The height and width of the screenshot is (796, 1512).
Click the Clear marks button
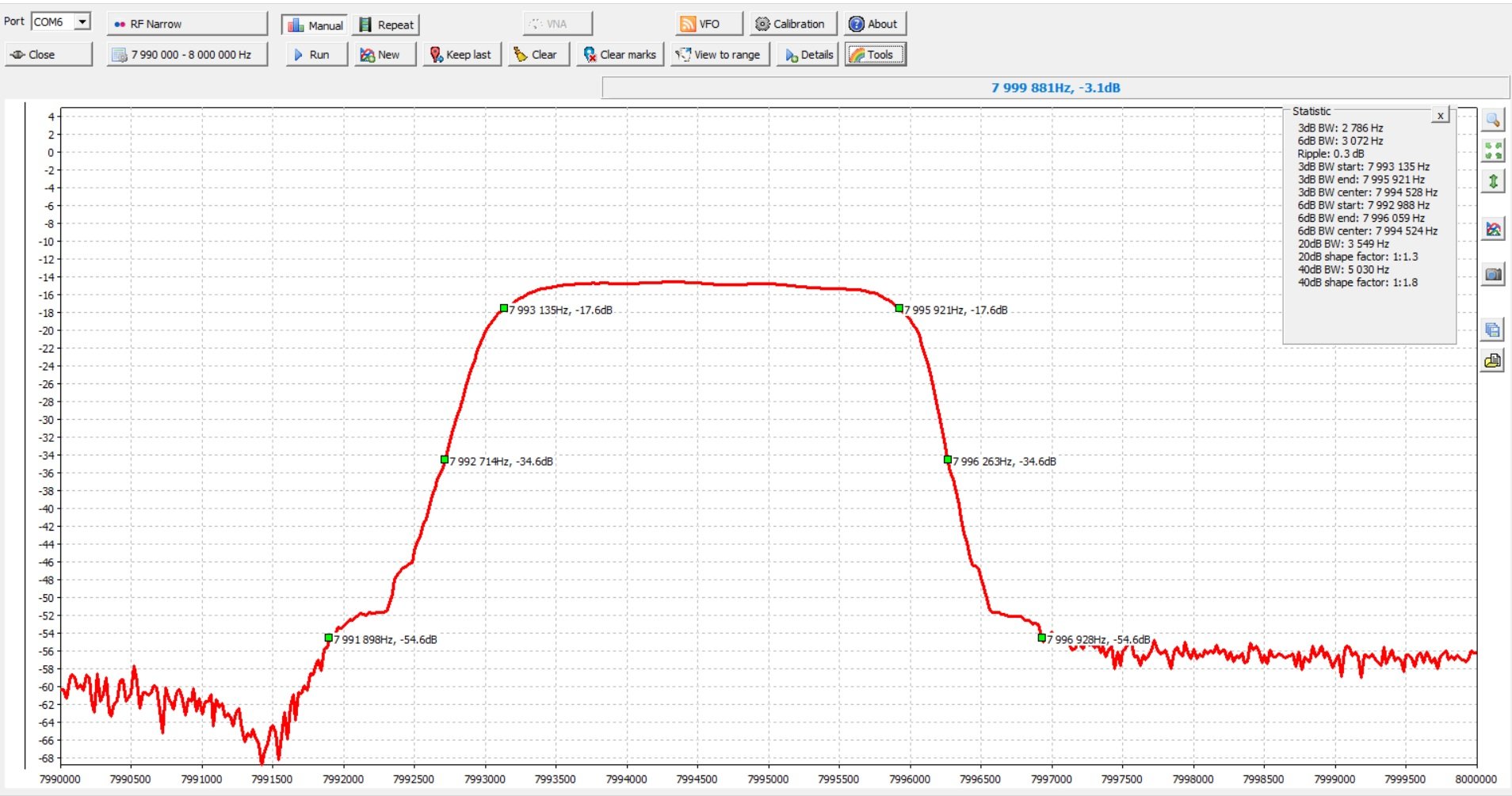620,55
